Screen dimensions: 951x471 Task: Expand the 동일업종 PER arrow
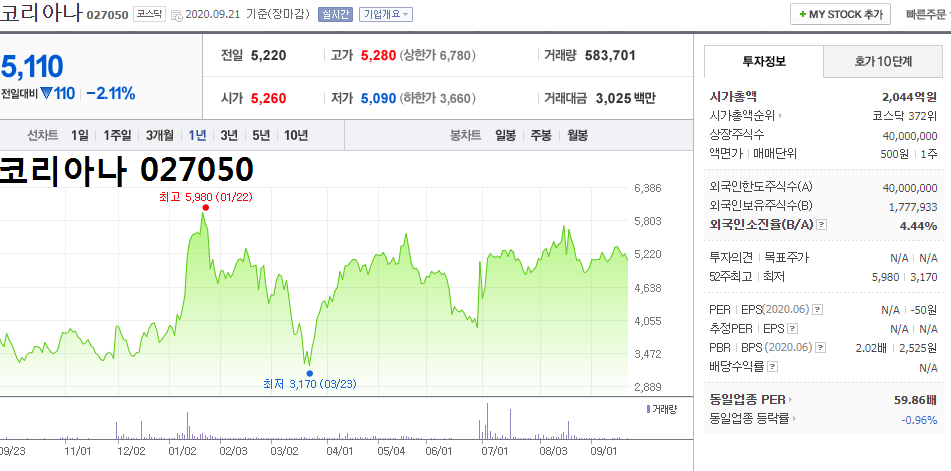click(x=790, y=399)
